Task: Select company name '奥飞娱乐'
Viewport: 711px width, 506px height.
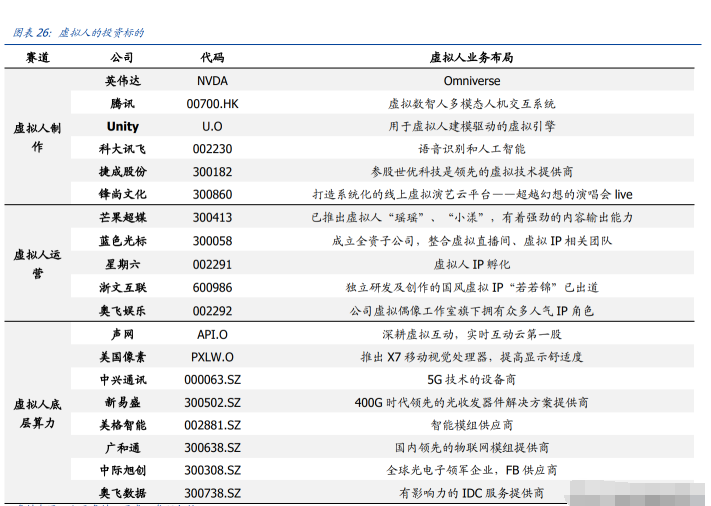Action: [x=122, y=311]
